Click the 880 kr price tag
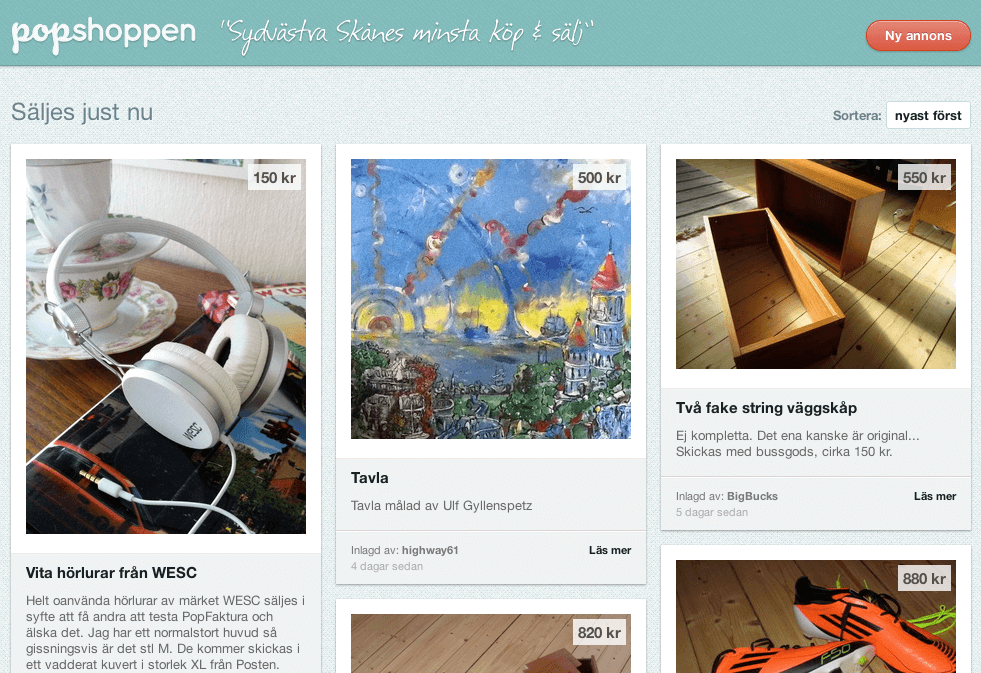 [x=924, y=579]
